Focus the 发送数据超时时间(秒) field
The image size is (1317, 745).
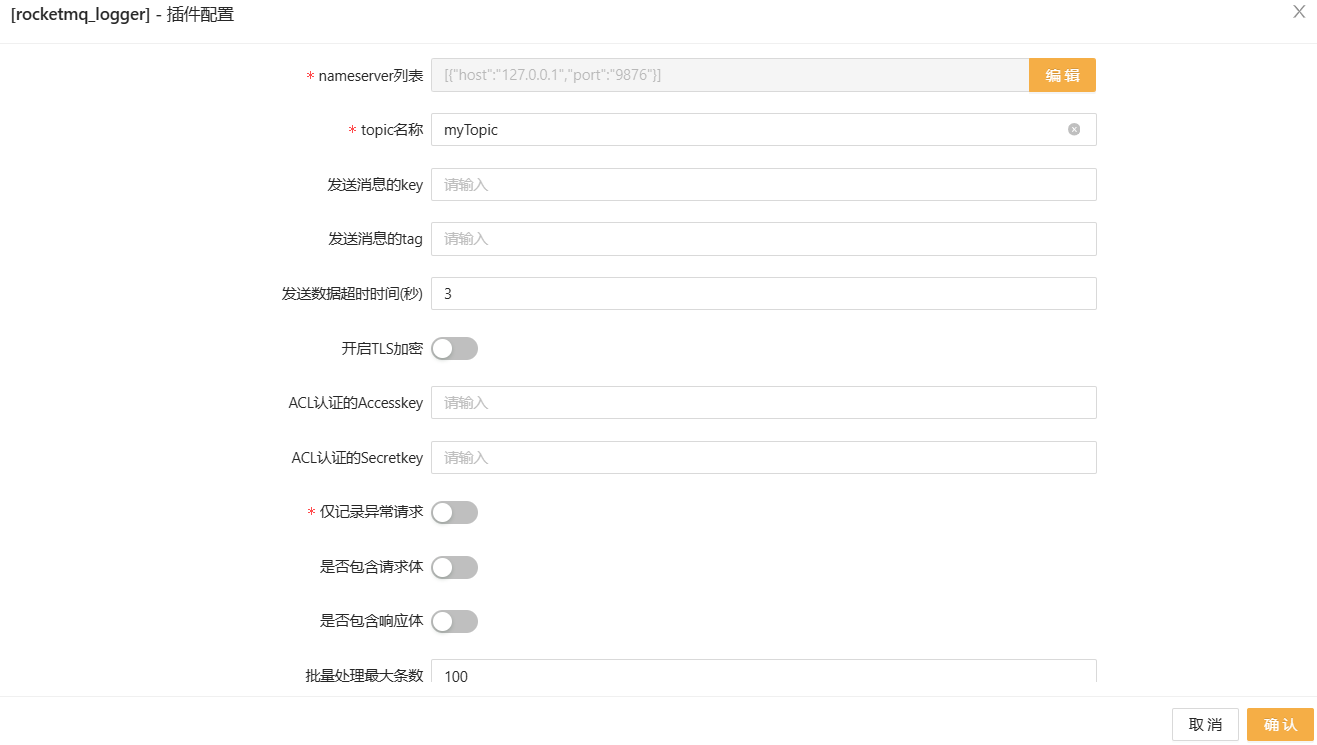[764, 294]
